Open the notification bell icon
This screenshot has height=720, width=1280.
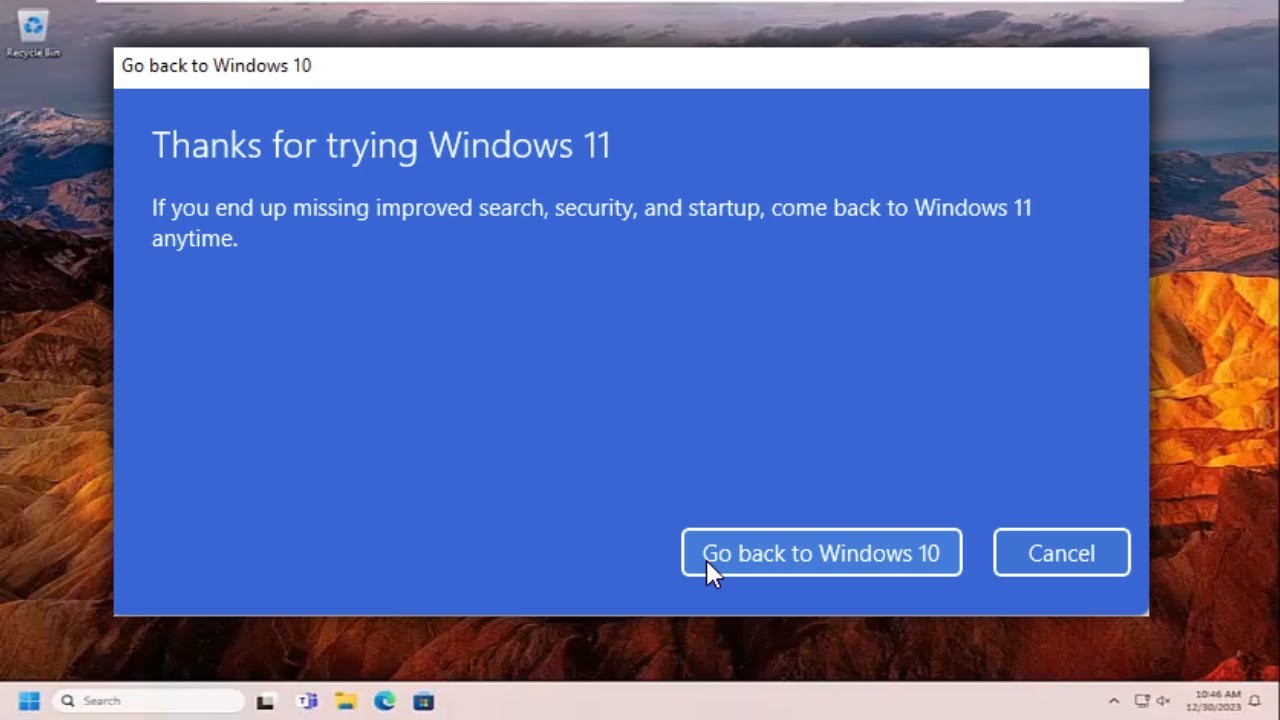[x=1254, y=701]
